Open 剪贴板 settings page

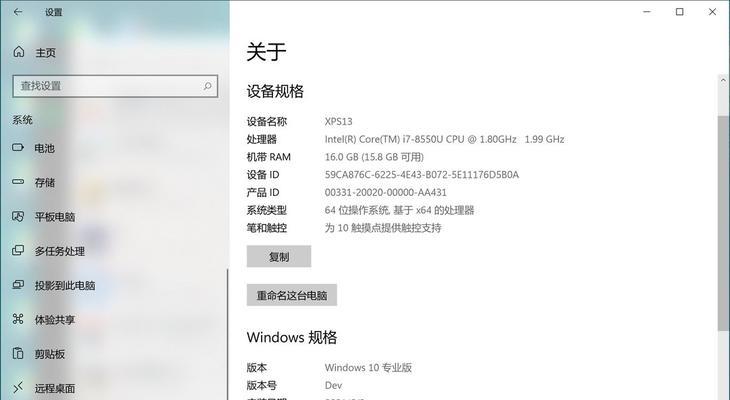(50, 354)
